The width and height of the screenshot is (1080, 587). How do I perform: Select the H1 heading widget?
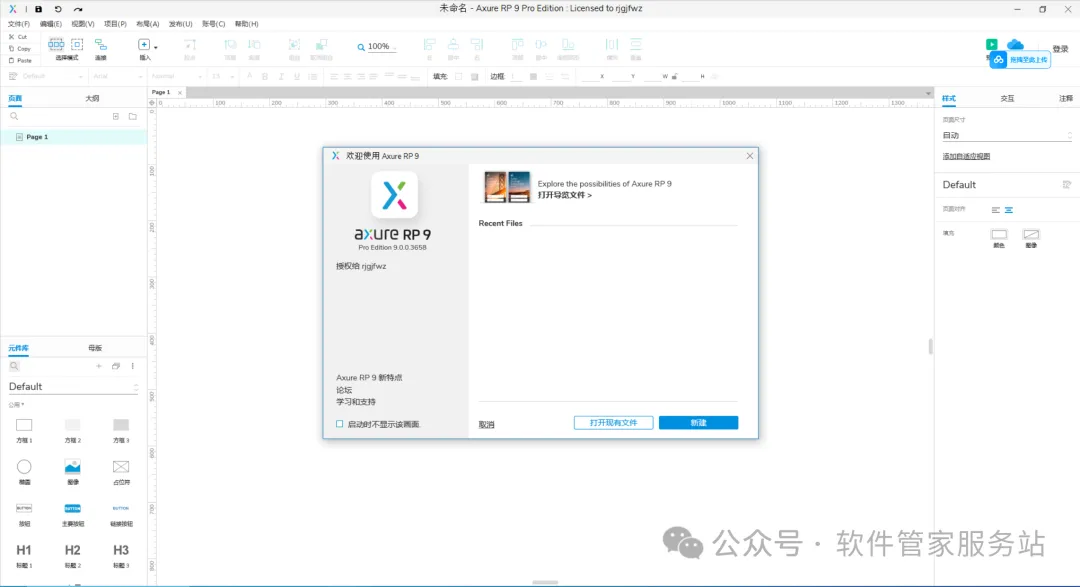click(x=24, y=555)
